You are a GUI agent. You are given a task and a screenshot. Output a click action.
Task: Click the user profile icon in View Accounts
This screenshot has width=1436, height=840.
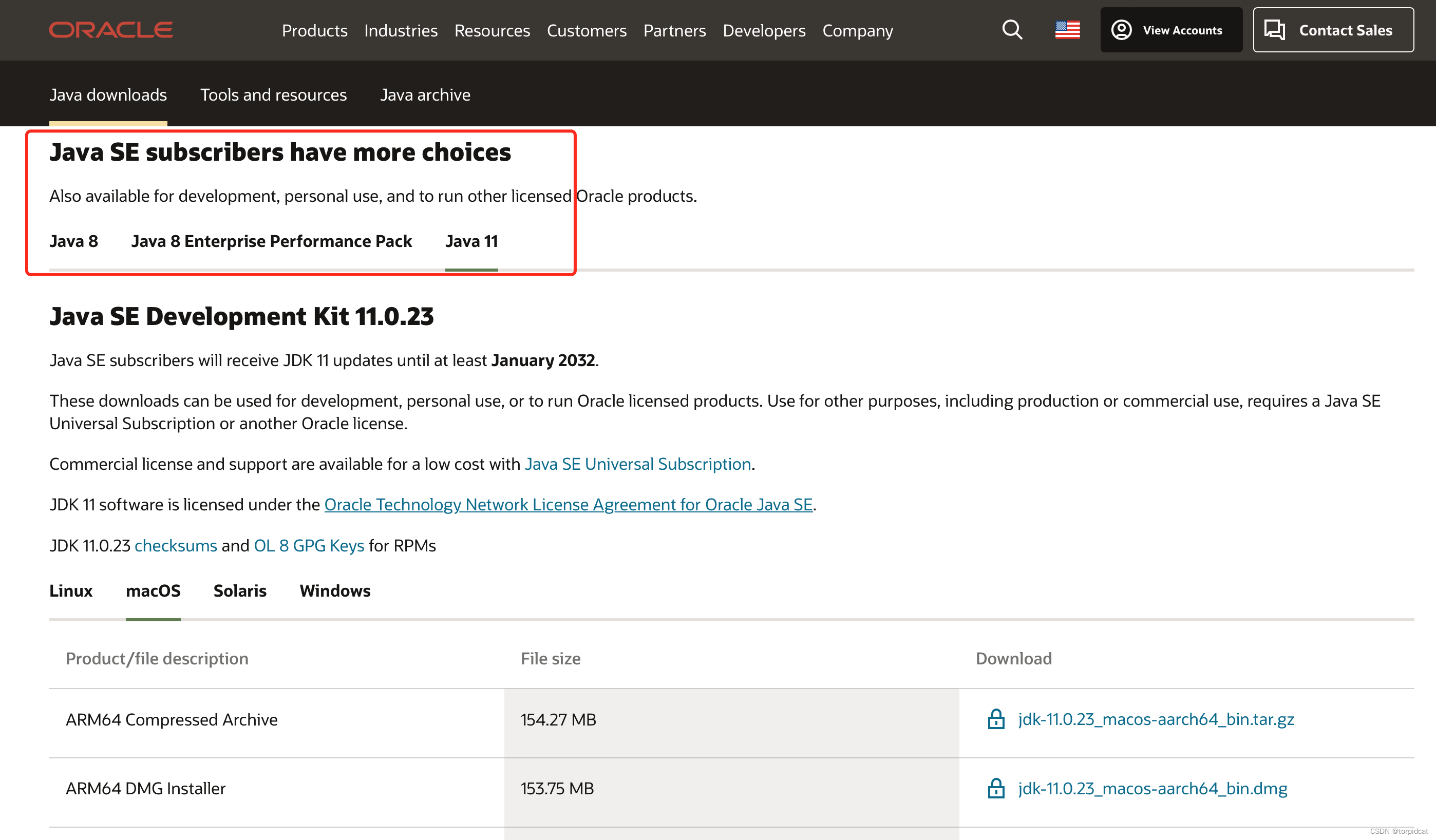point(1122,30)
